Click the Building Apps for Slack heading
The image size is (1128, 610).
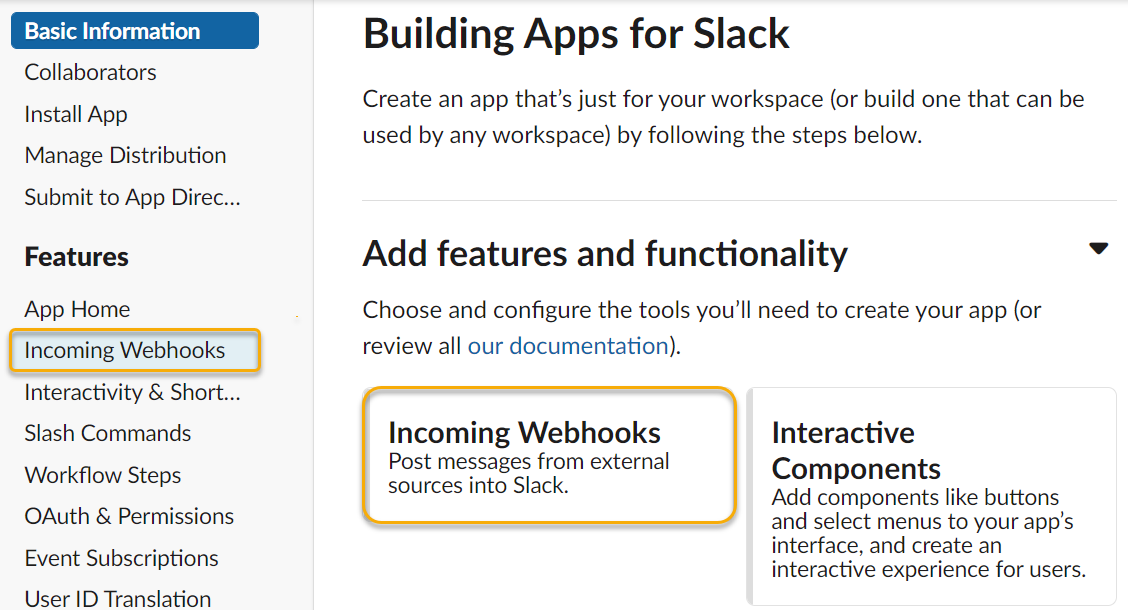tap(576, 34)
